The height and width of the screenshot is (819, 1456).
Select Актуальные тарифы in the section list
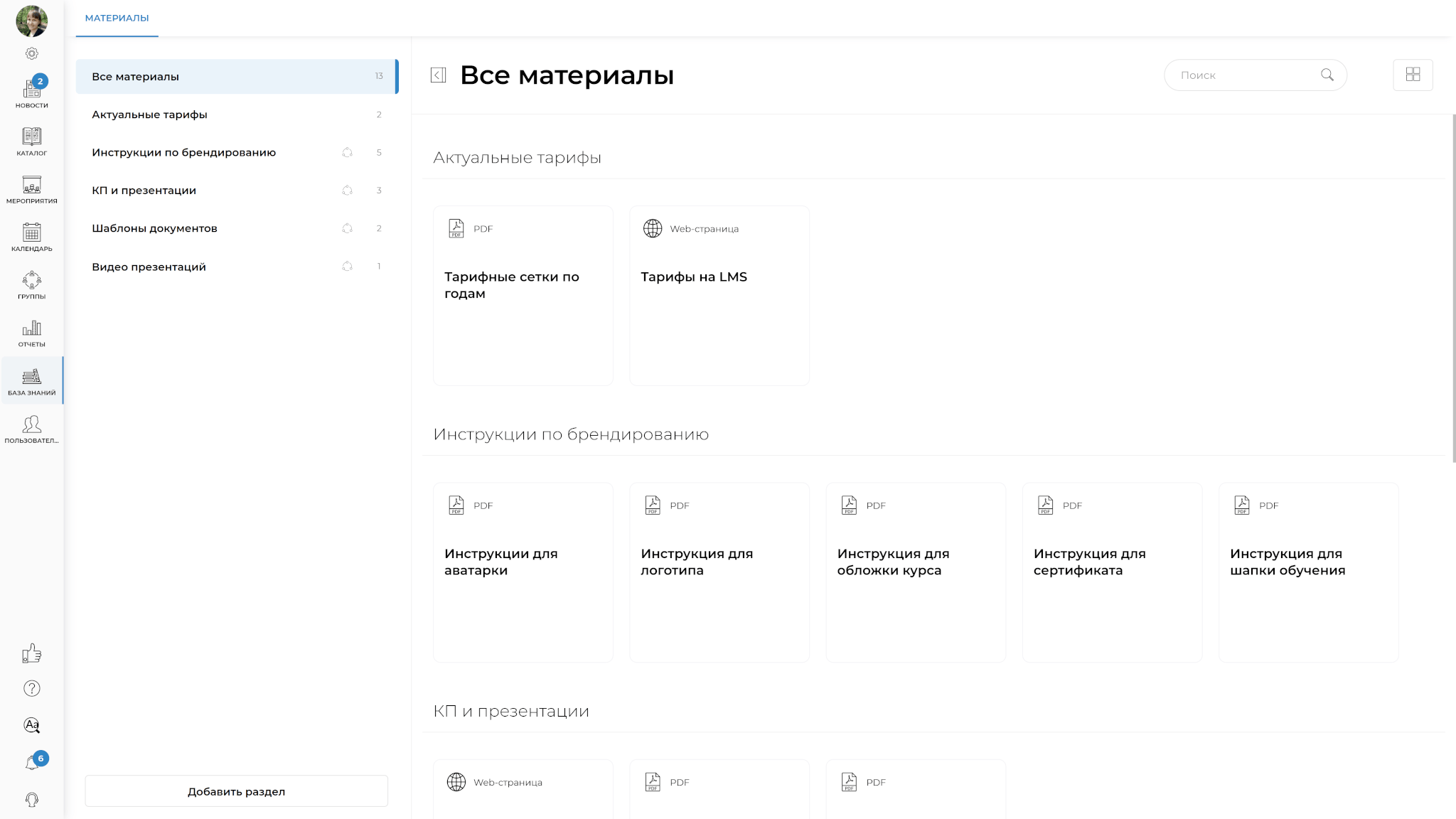(x=149, y=114)
